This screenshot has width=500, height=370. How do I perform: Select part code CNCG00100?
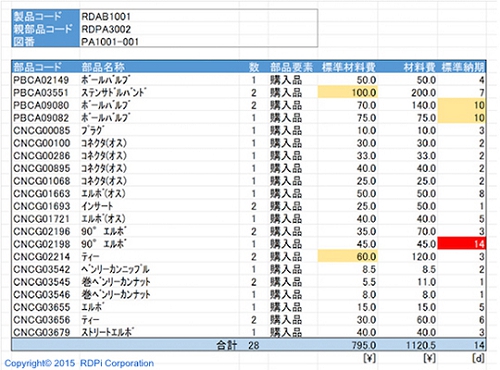point(42,143)
